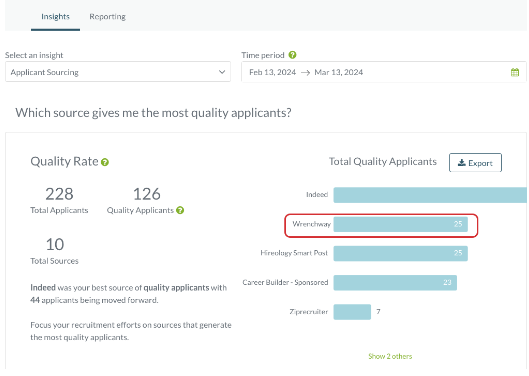The image size is (529, 376).
Task: Click the Indeed bar in chart
Action: point(430,195)
